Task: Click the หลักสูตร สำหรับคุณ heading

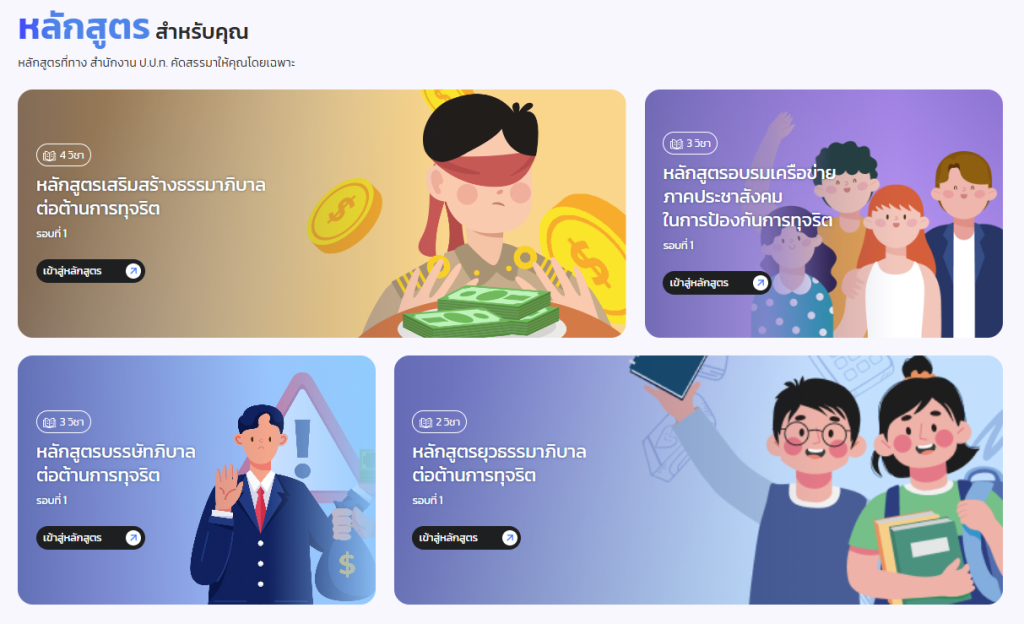Action: tap(133, 29)
